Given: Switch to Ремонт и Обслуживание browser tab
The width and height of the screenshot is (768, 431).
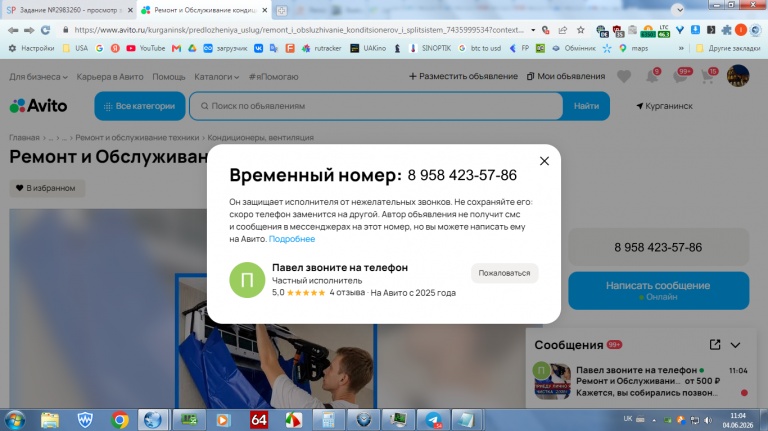Looking at the screenshot, I should (205, 10).
